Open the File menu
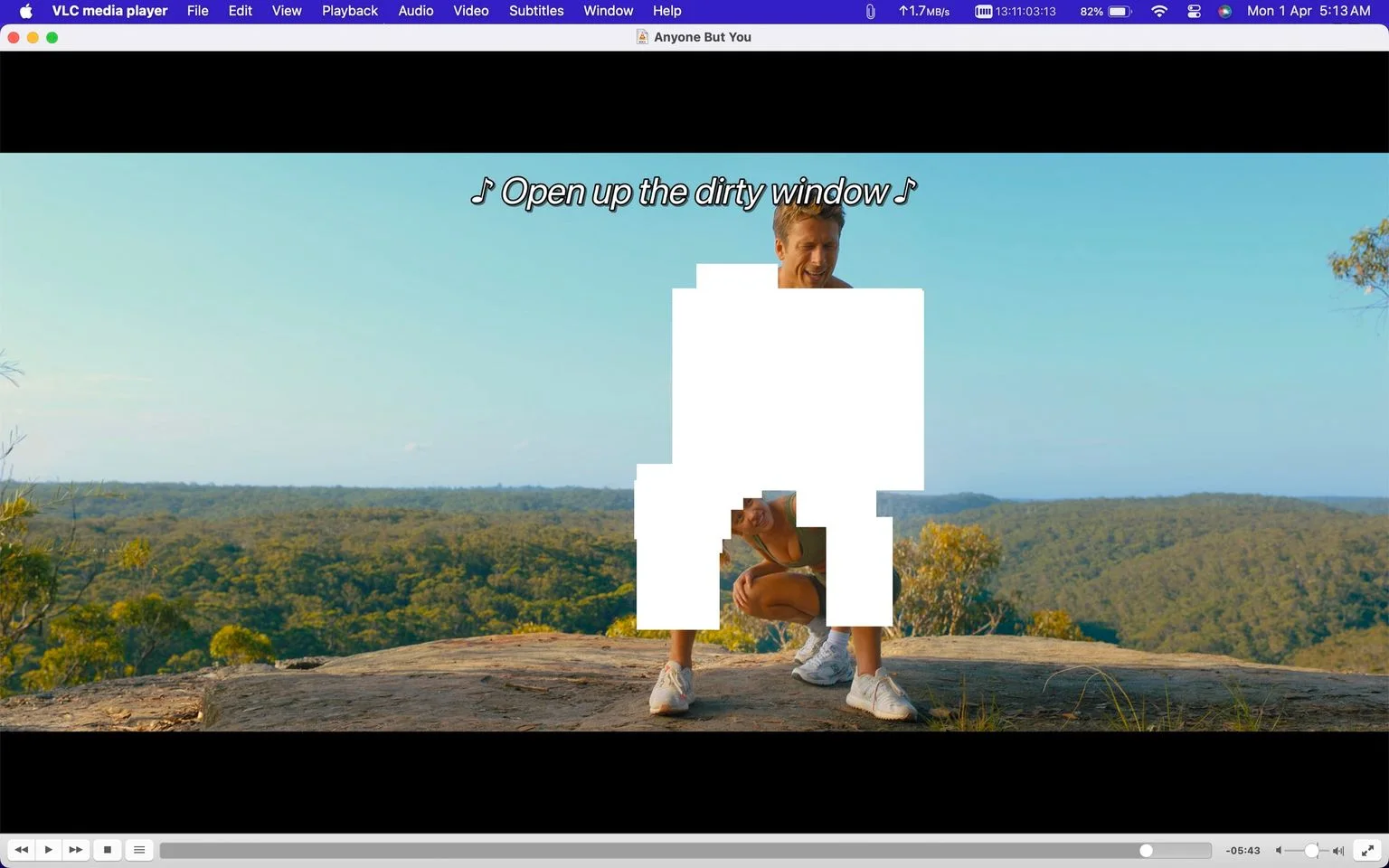 [197, 11]
